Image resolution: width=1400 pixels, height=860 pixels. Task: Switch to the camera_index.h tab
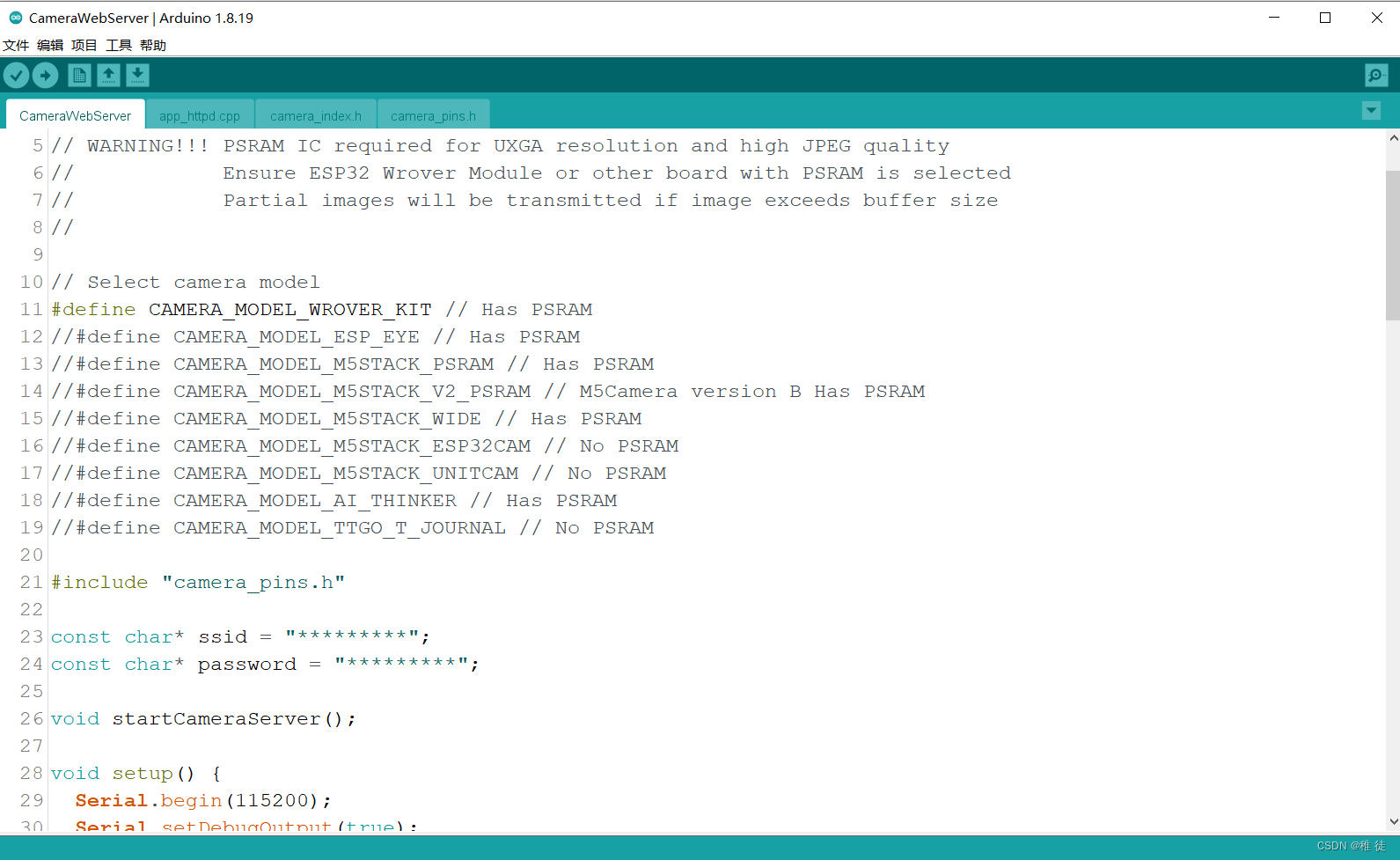point(316,115)
